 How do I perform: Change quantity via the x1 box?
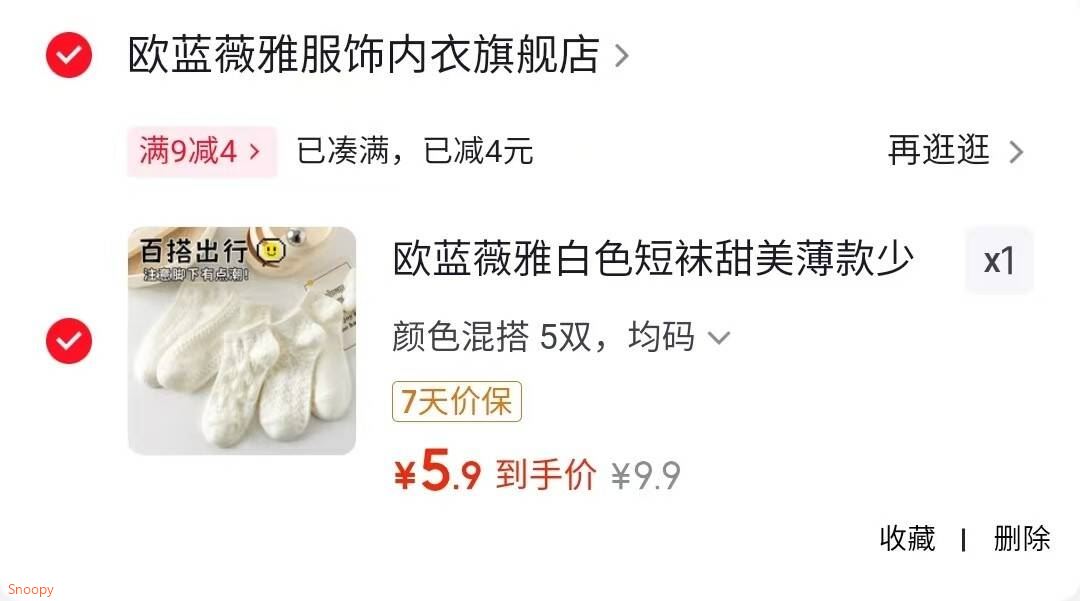(999, 261)
